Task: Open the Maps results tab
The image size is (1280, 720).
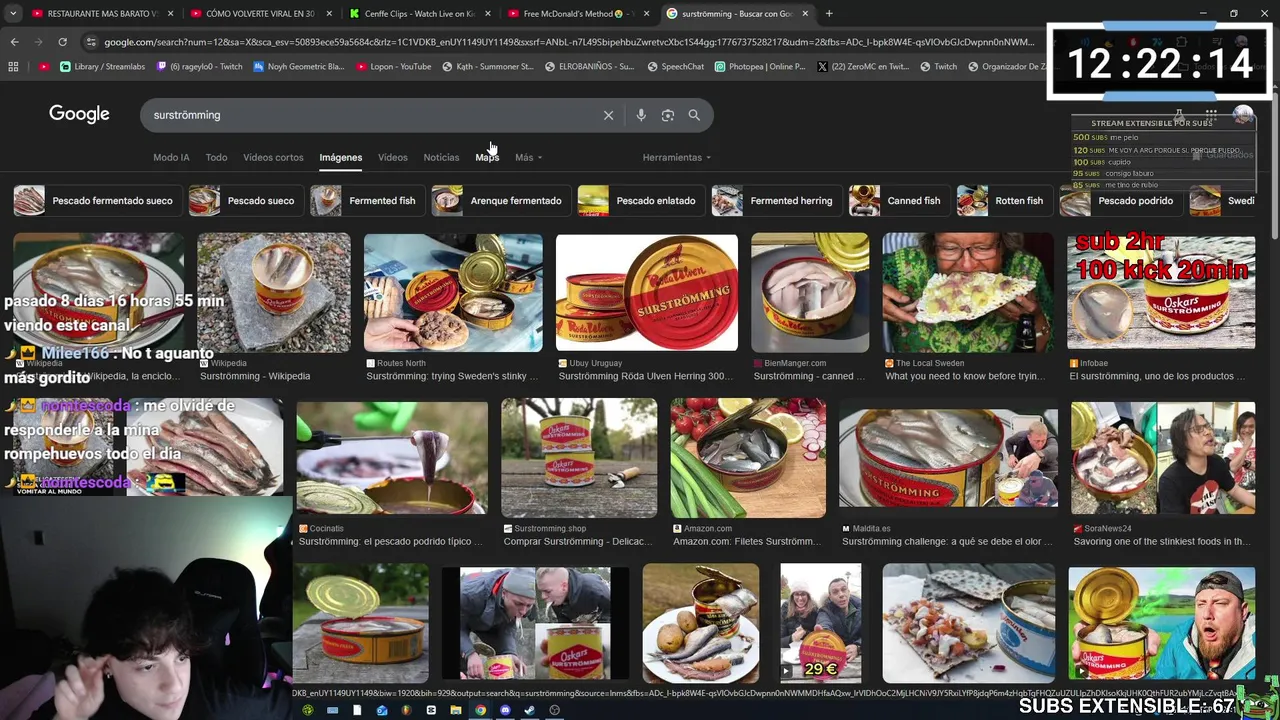Action: pos(487,157)
